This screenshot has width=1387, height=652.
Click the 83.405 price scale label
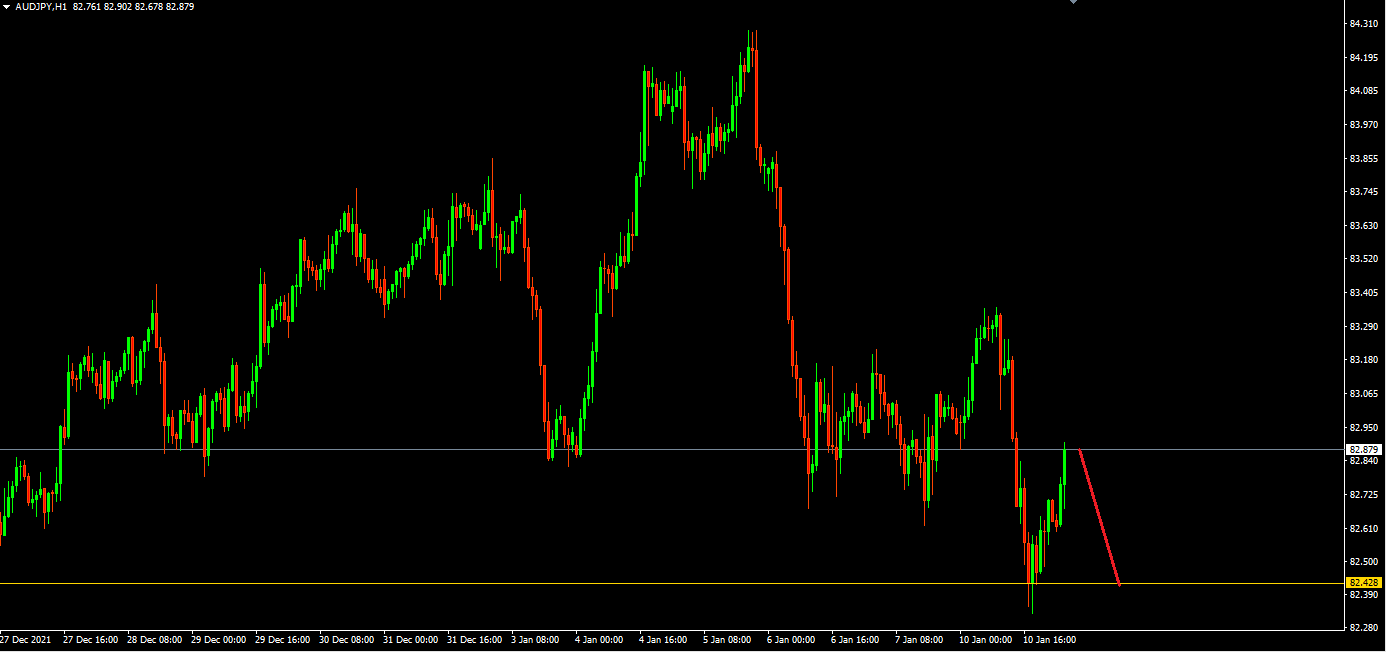pyautogui.click(x=1364, y=293)
